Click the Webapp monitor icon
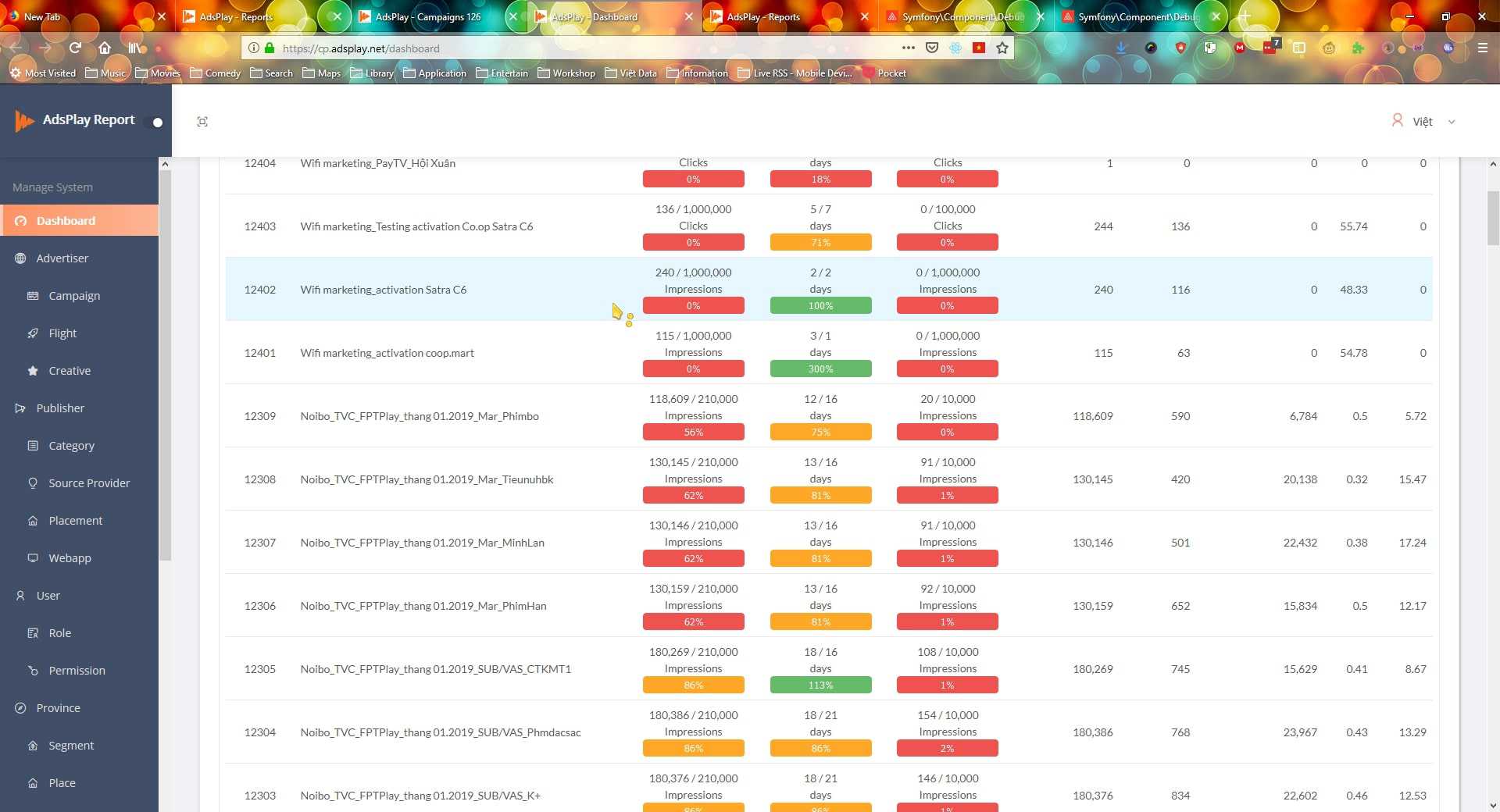 click(33, 558)
